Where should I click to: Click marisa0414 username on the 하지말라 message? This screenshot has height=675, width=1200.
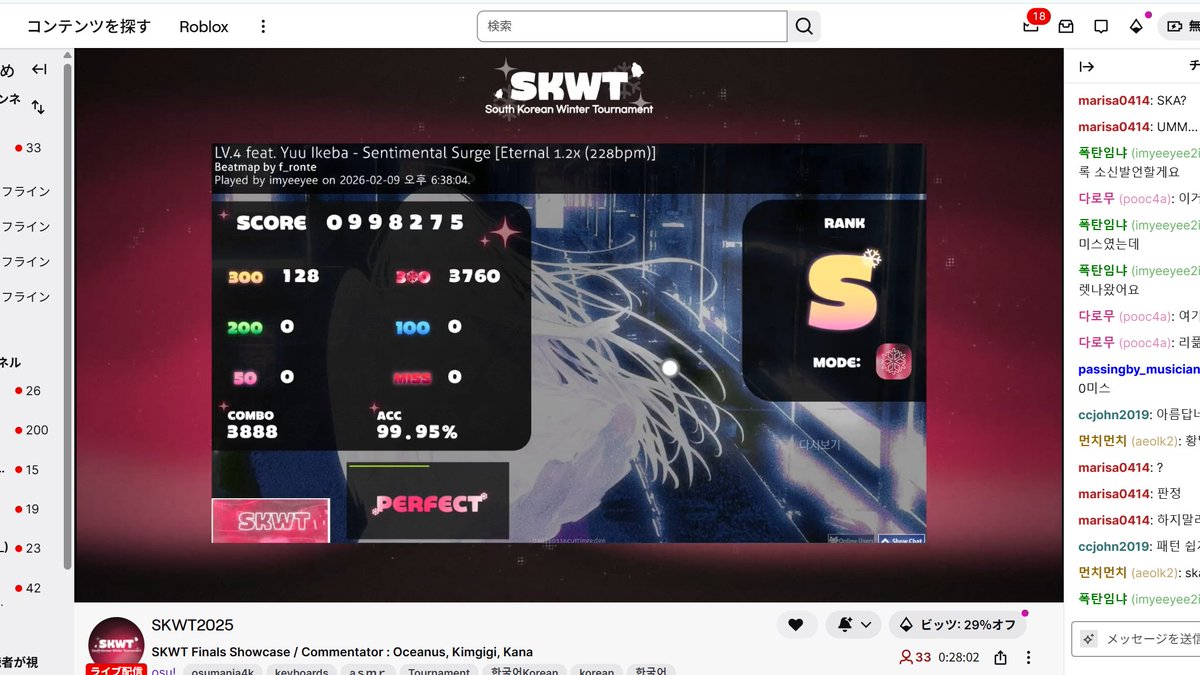tap(1114, 520)
